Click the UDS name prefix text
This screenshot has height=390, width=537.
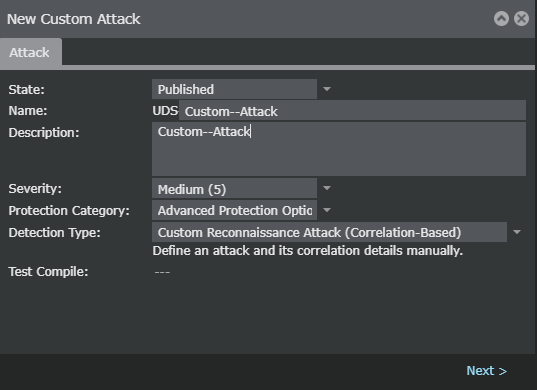pos(165,111)
